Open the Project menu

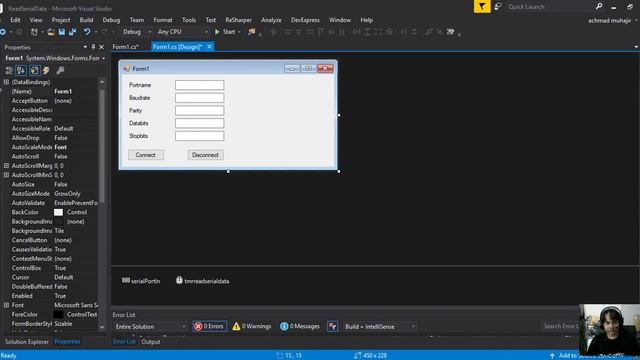pyautogui.click(x=61, y=20)
